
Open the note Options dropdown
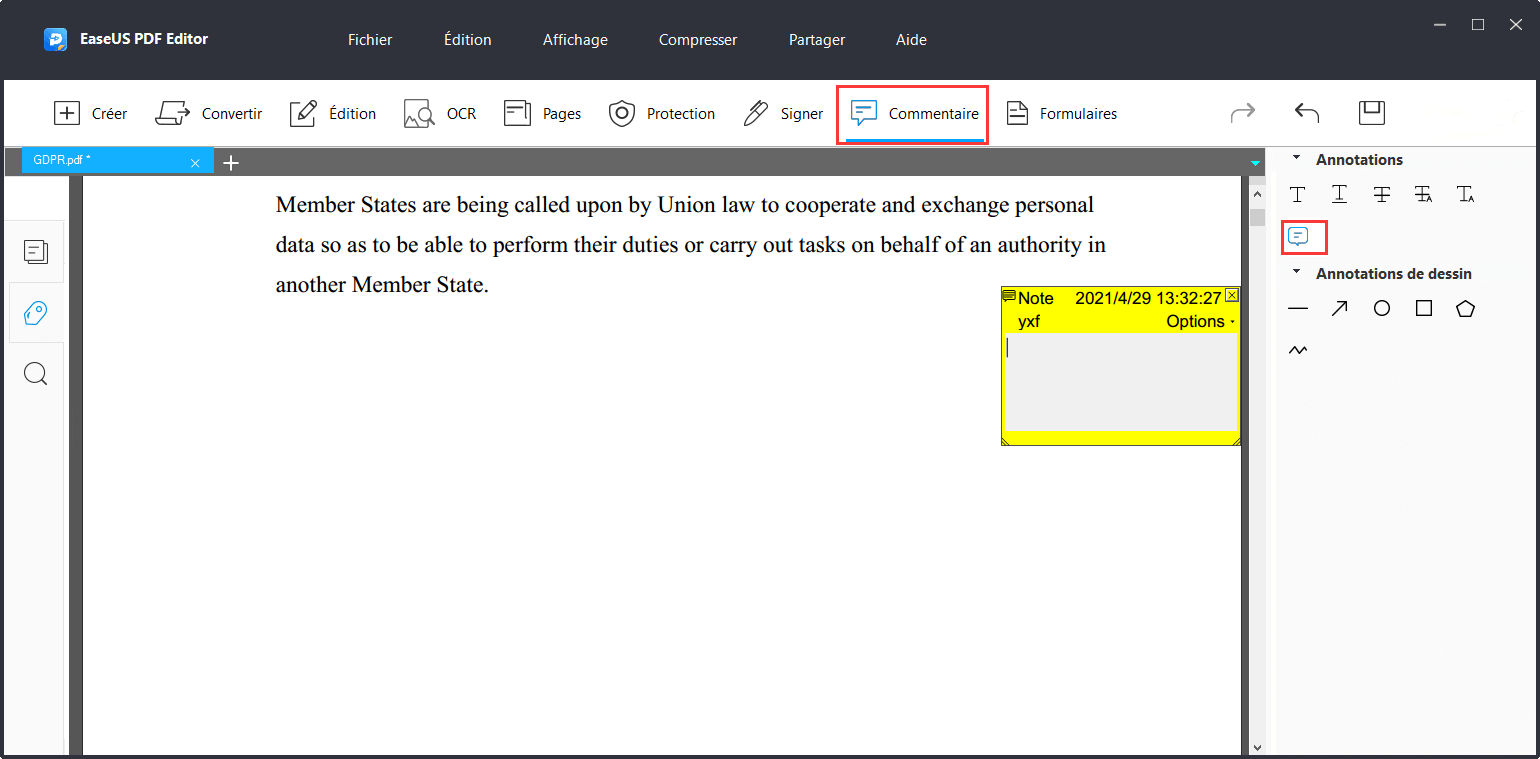(1200, 322)
